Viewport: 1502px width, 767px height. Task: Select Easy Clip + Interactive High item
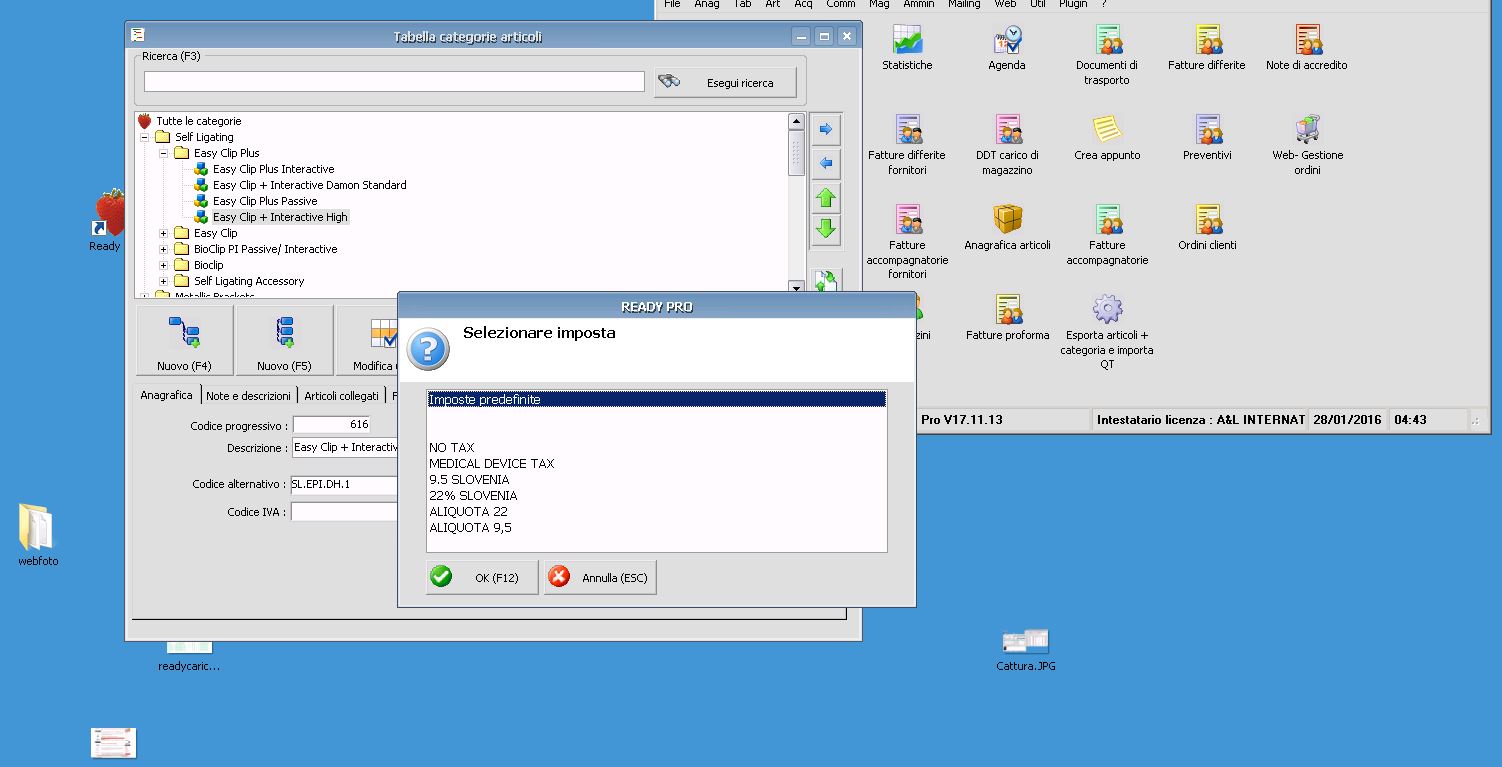click(x=280, y=217)
